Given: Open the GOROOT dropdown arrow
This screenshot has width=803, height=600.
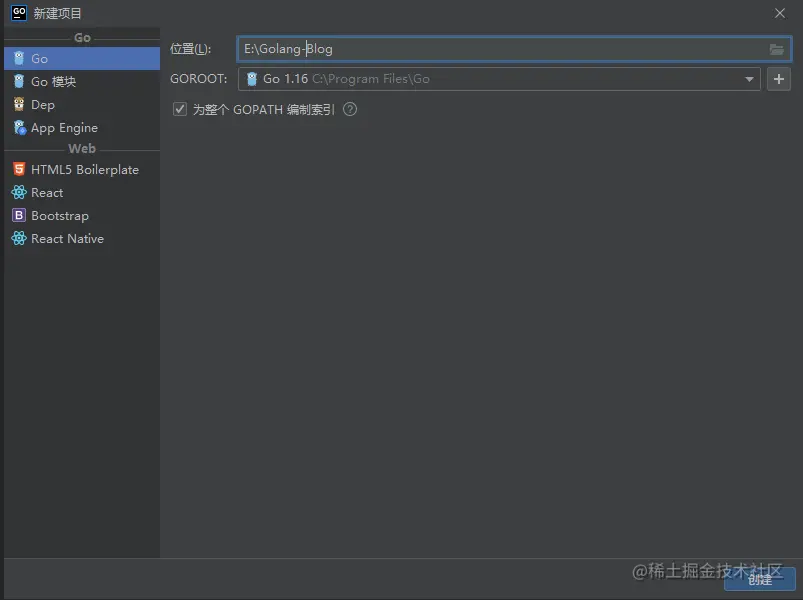Looking at the screenshot, I should [749, 79].
